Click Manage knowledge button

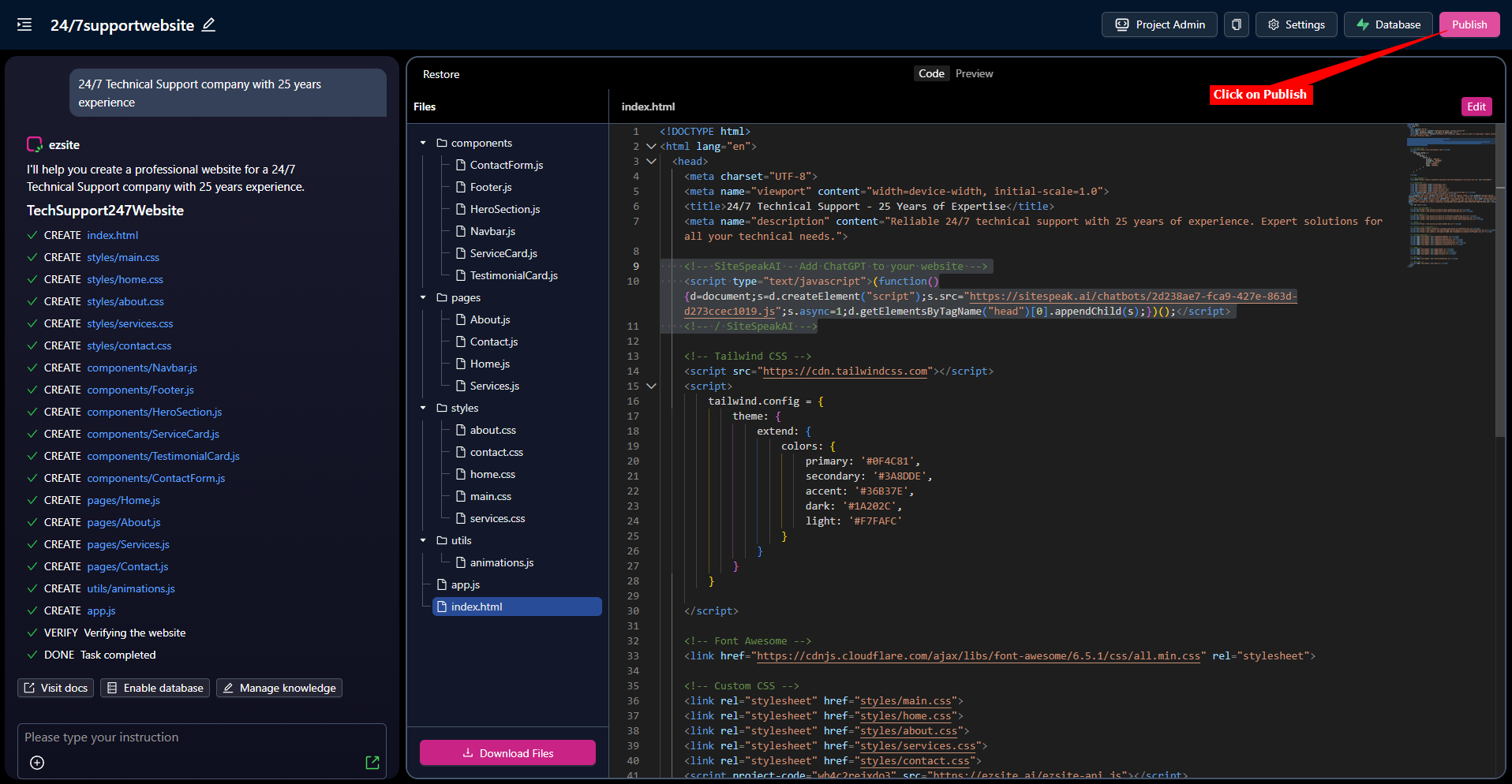(x=279, y=688)
